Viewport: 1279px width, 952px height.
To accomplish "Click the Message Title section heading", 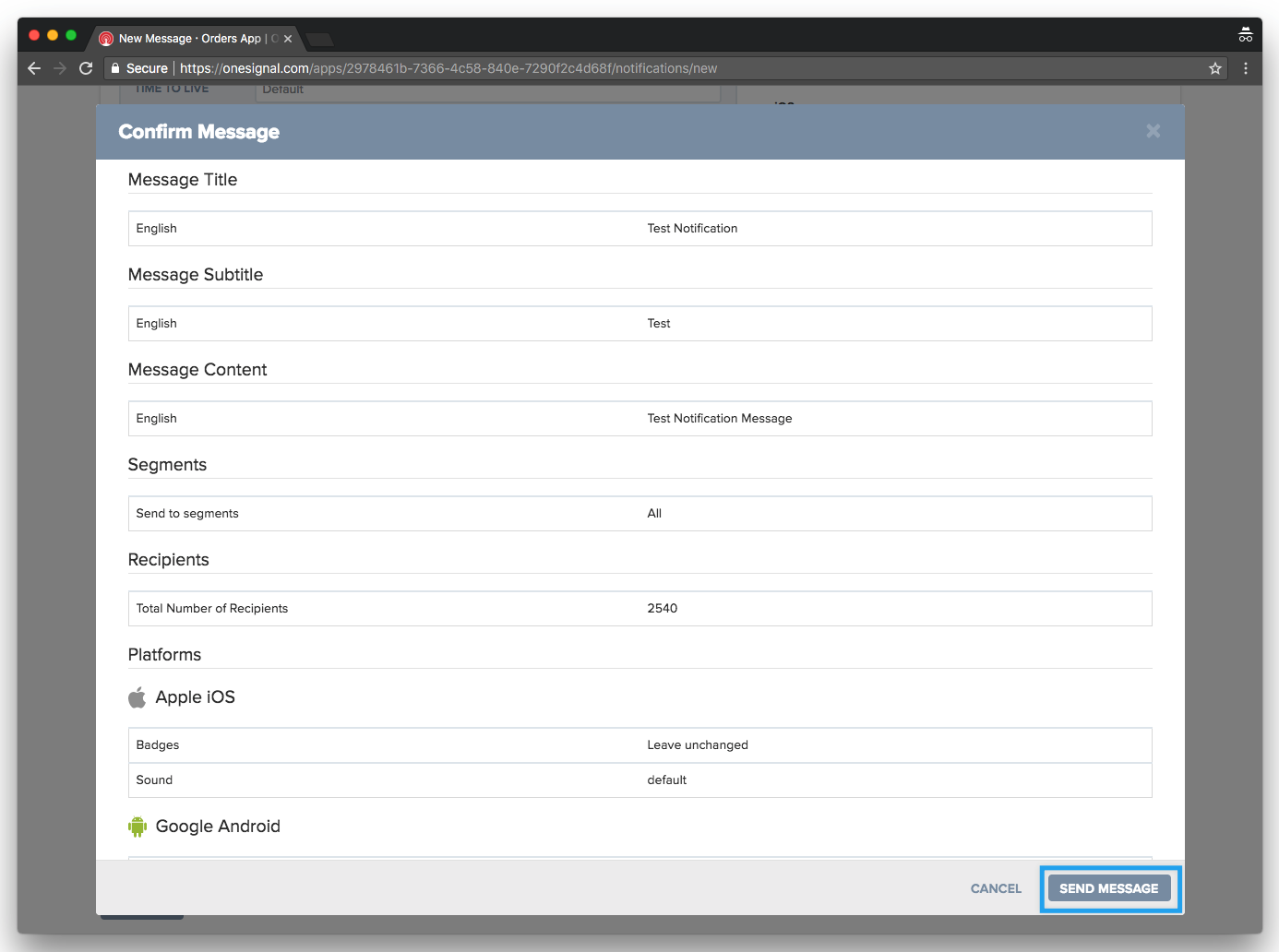I will pos(183,180).
